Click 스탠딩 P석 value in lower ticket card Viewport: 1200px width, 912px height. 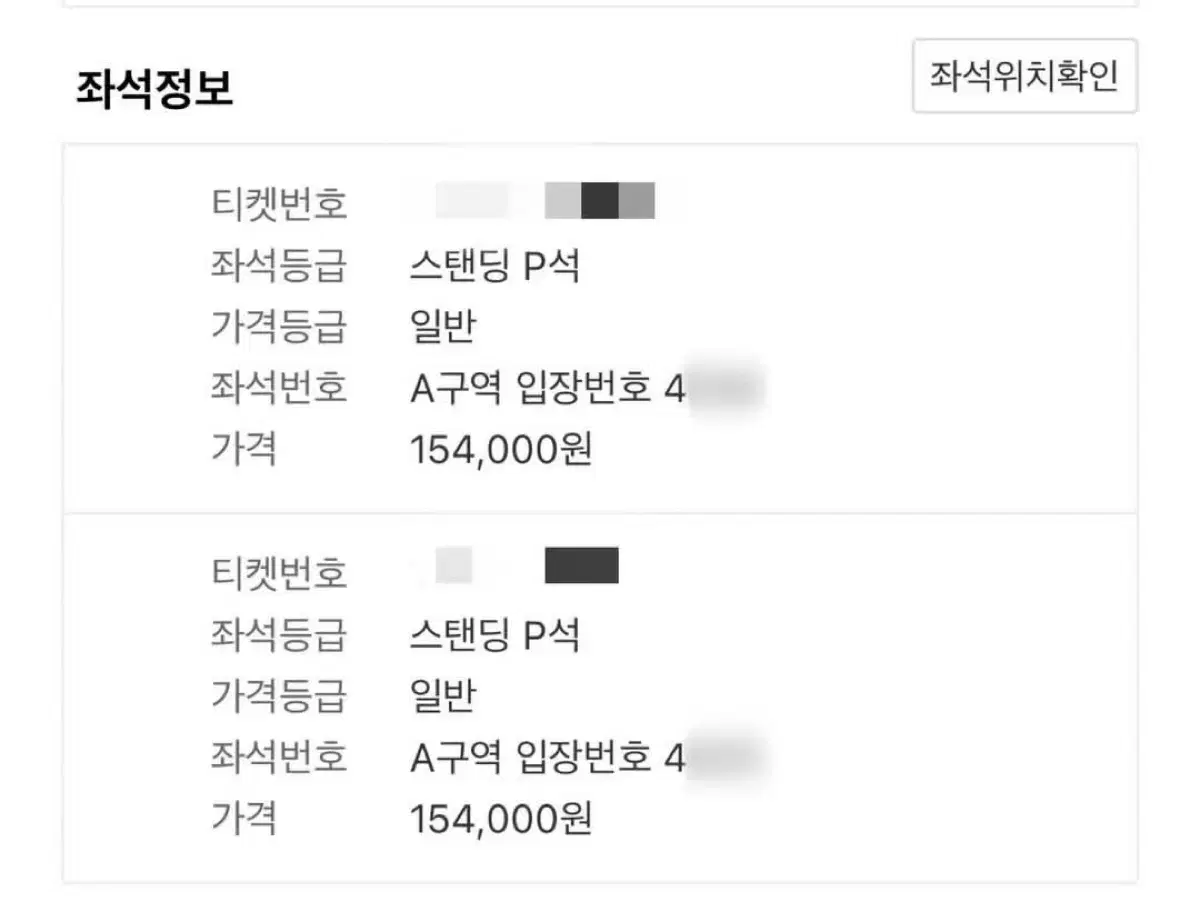495,634
